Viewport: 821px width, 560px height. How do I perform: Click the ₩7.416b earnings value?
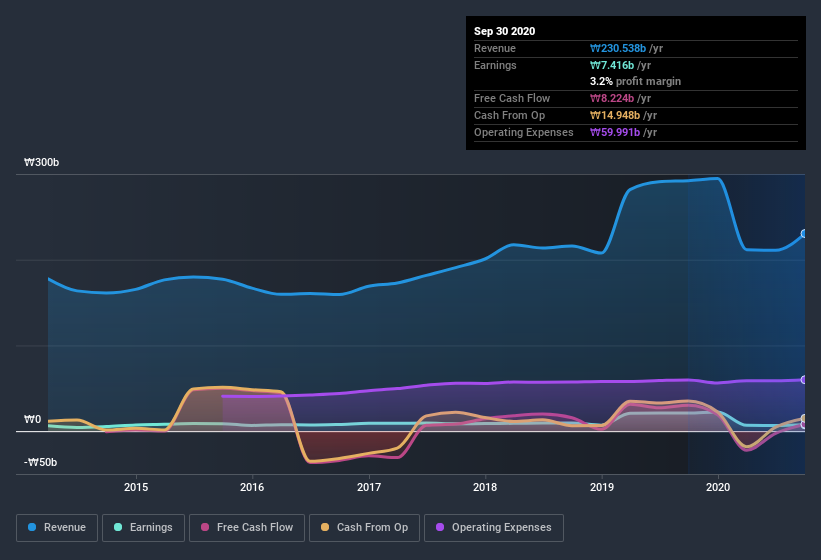click(x=612, y=65)
